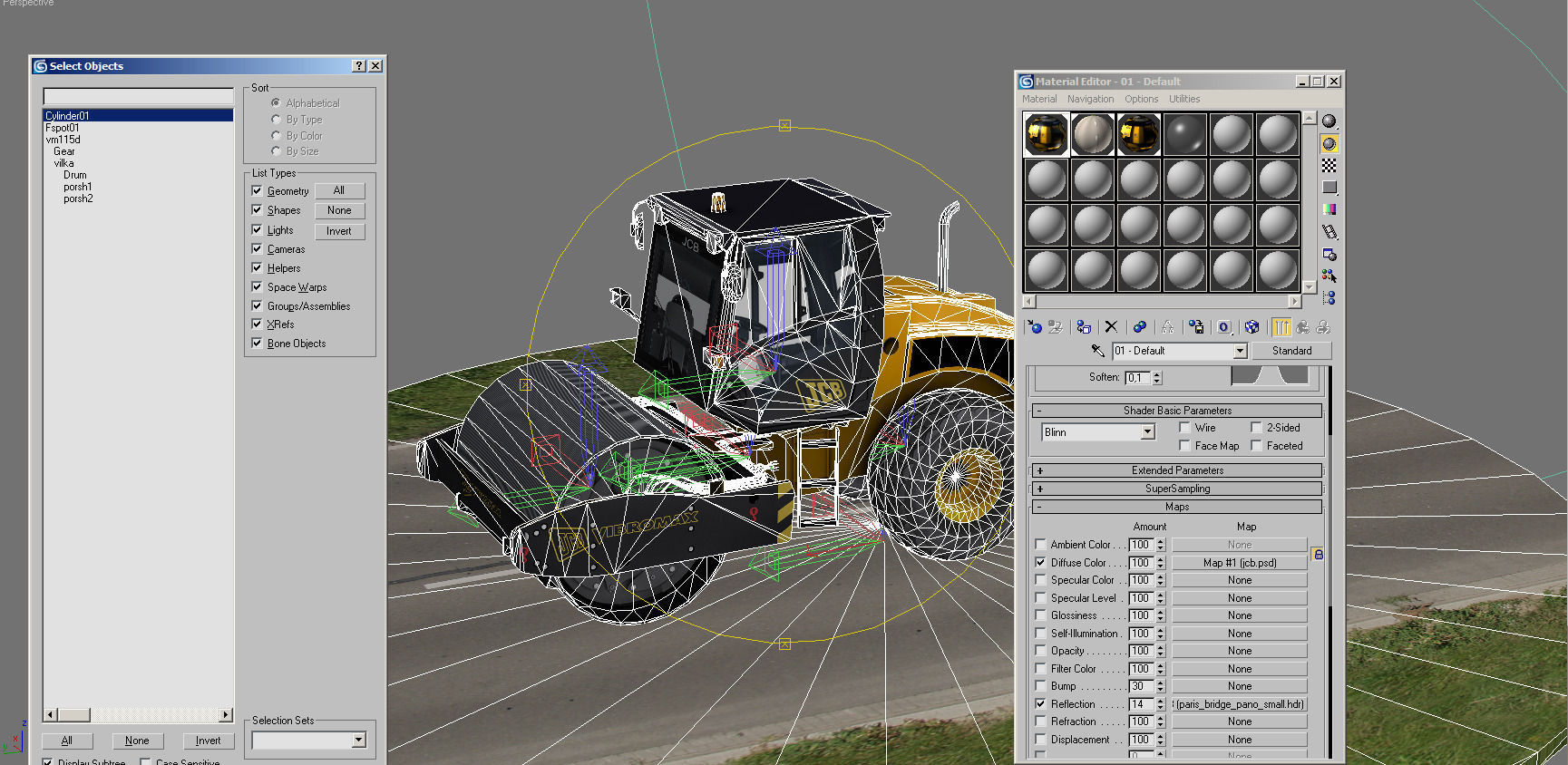Image resolution: width=1568 pixels, height=765 pixels.
Task: Open Material menu in Material Editor
Action: click(x=1039, y=99)
